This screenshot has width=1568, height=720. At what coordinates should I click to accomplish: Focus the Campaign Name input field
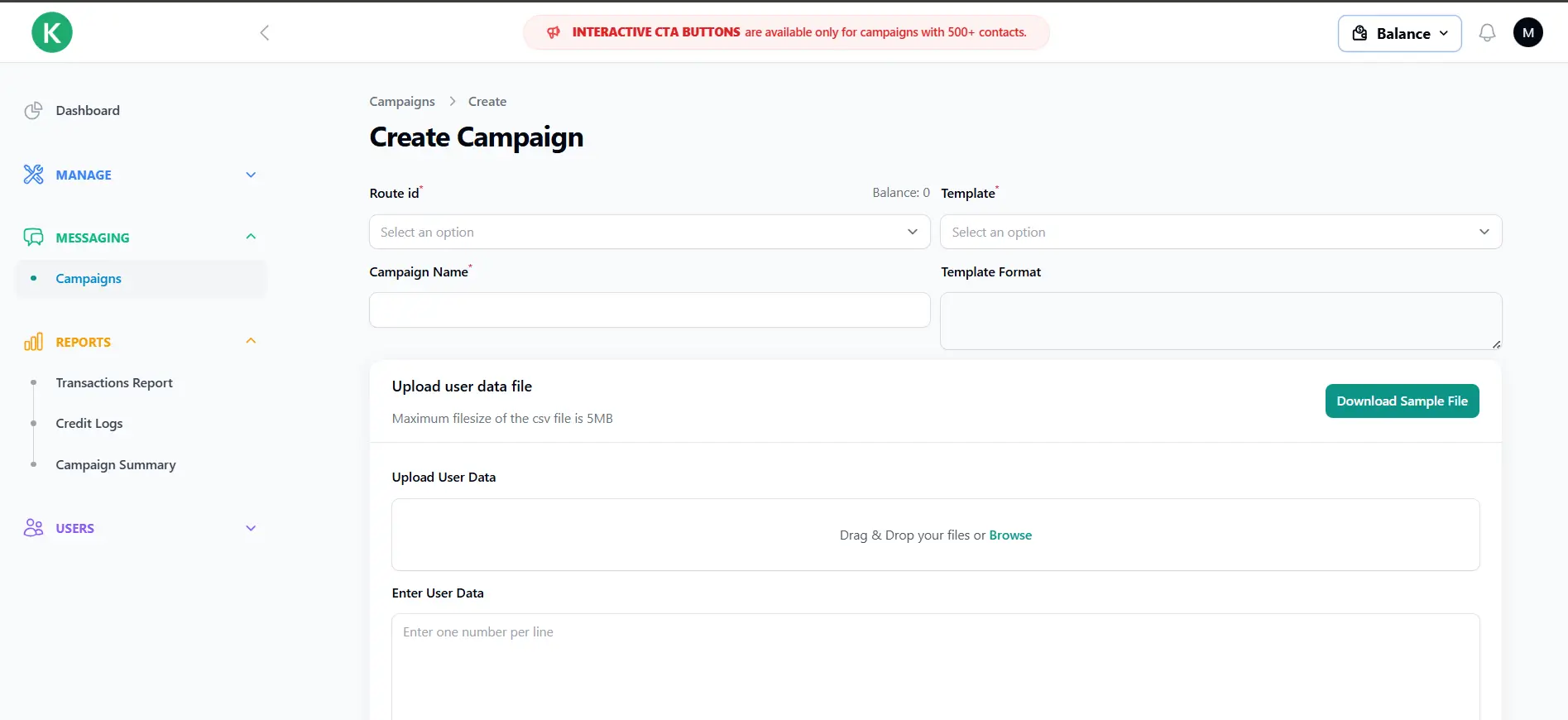[x=650, y=310]
